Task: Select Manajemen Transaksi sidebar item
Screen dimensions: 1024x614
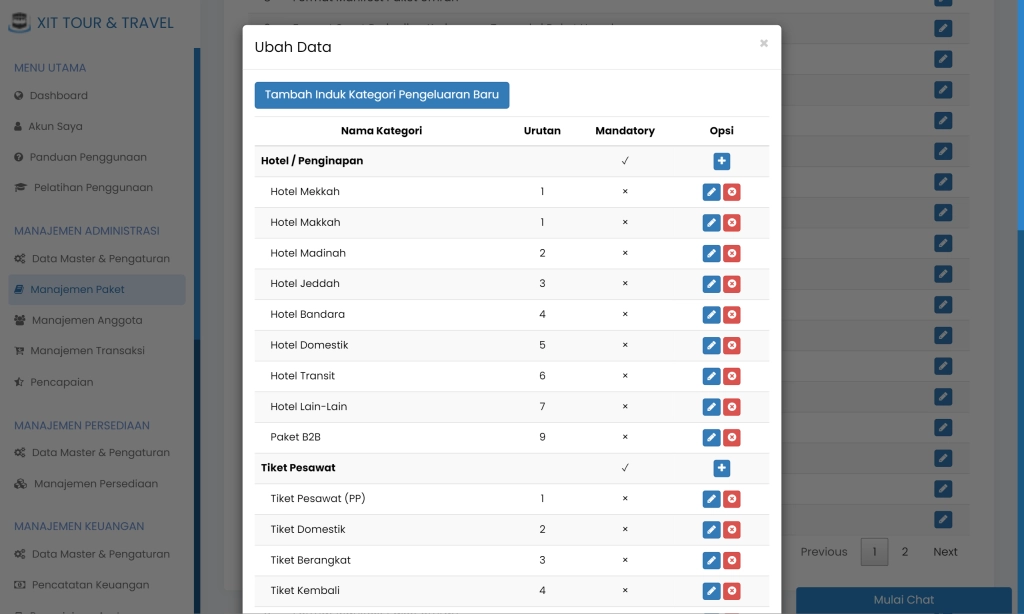Action: [87, 351]
